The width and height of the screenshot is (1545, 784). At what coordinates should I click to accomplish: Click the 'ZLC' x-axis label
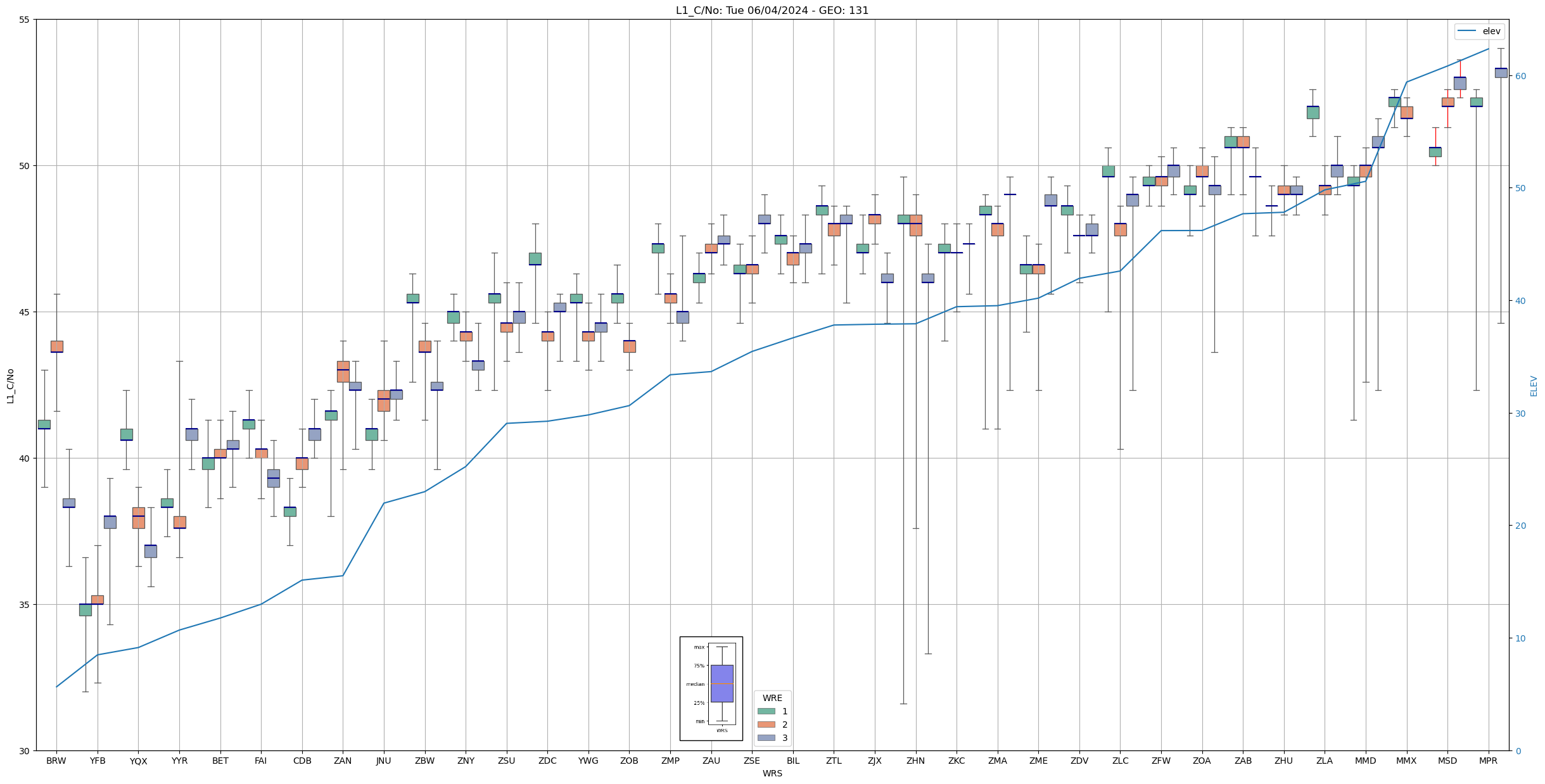[x=1120, y=761]
